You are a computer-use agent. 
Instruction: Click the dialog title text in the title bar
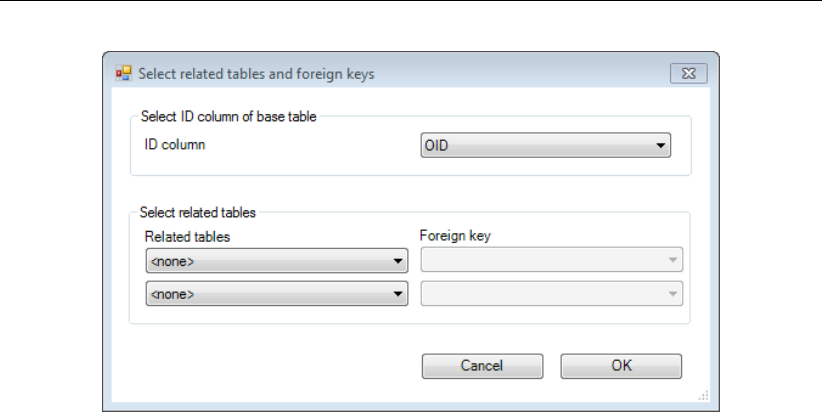coord(256,73)
